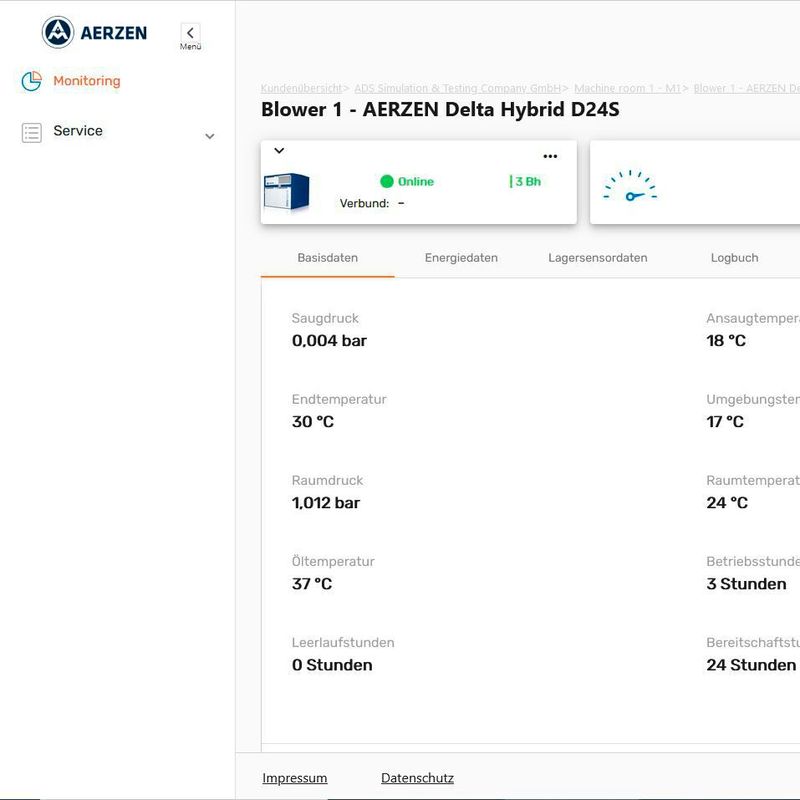Screen dimensions: 800x800
Task: Click the blower machine thumbnail image
Action: [286, 191]
